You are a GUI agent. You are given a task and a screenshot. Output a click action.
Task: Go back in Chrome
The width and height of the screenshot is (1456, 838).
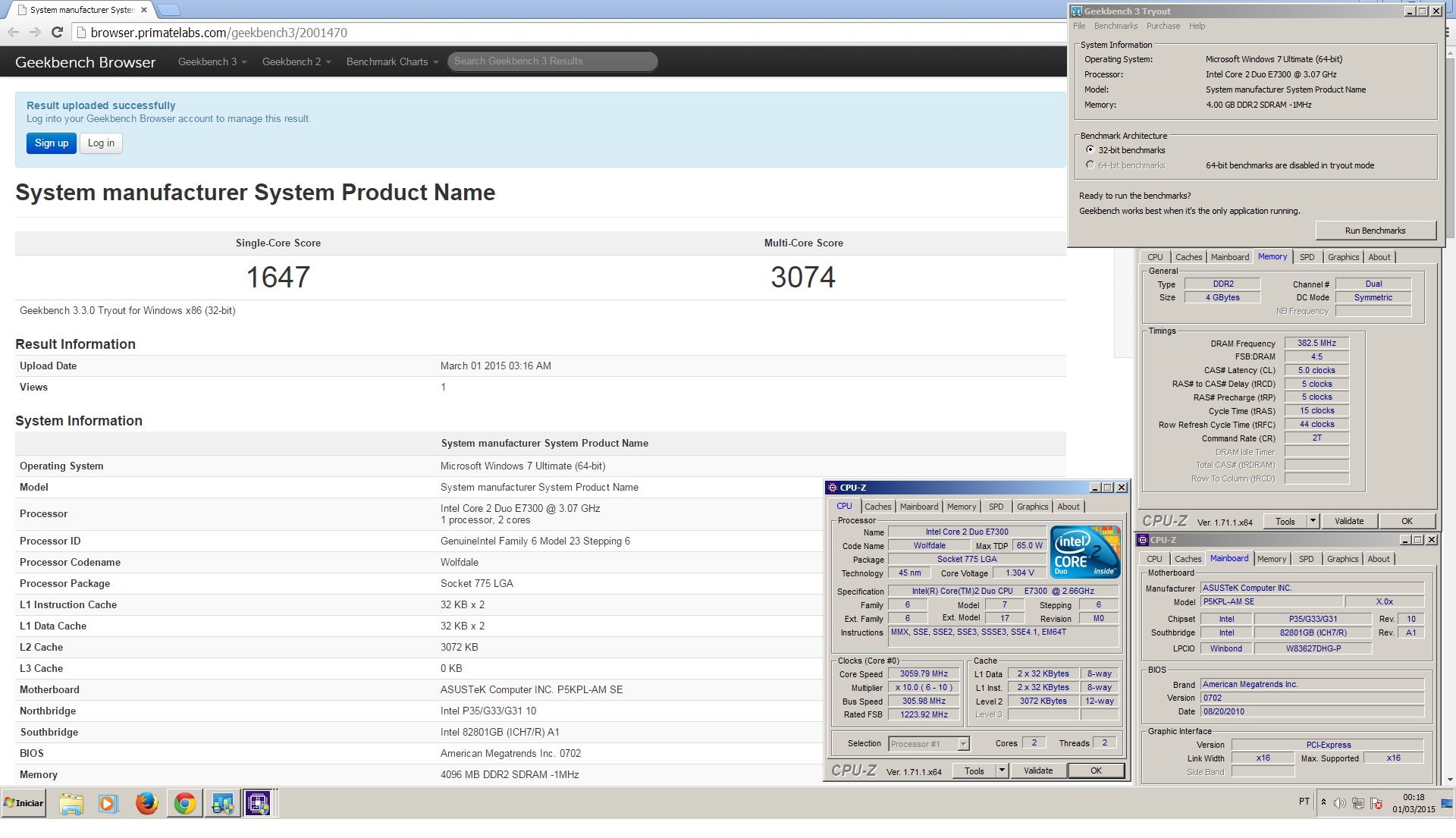tap(13, 32)
